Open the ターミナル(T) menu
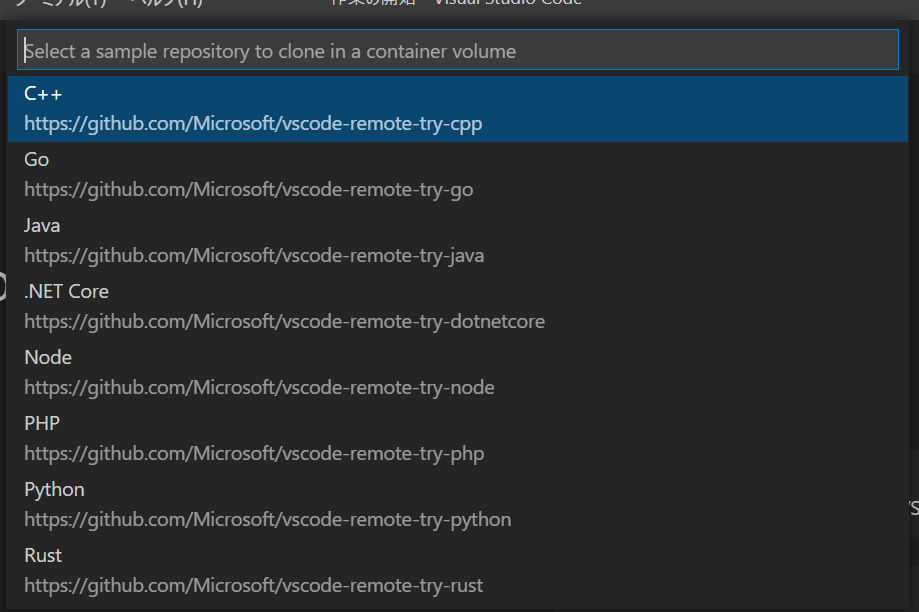The width and height of the screenshot is (919, 612). point(60,3)
